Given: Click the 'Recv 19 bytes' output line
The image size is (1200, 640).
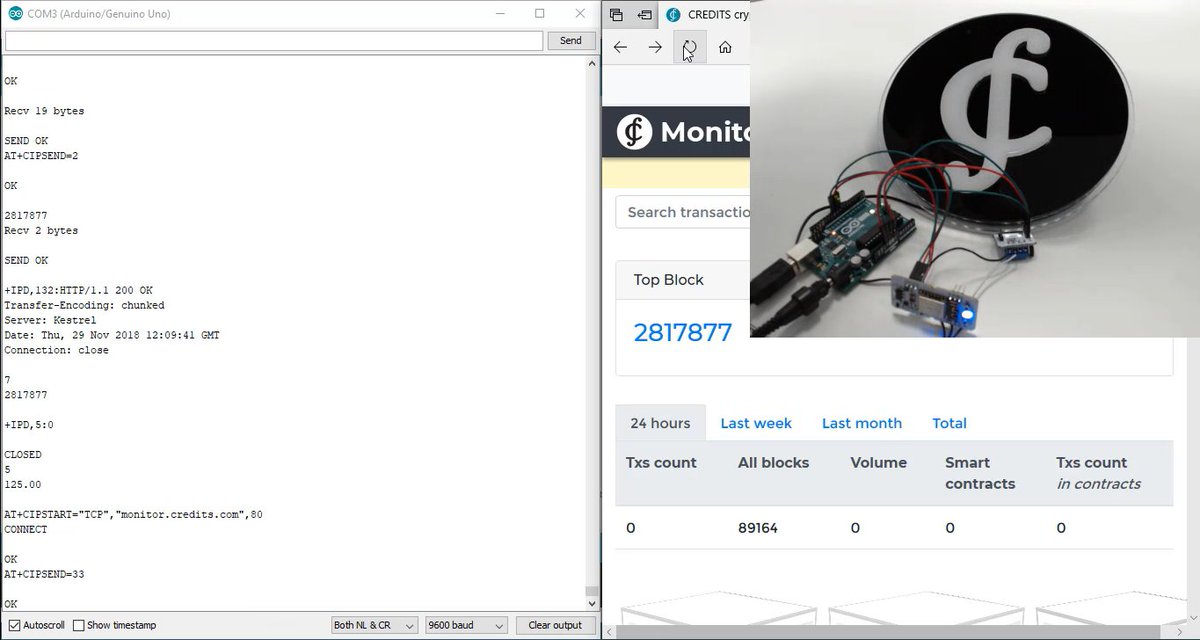Looking at the screenshot, I should pyautogui.click(x=44, y=111).
